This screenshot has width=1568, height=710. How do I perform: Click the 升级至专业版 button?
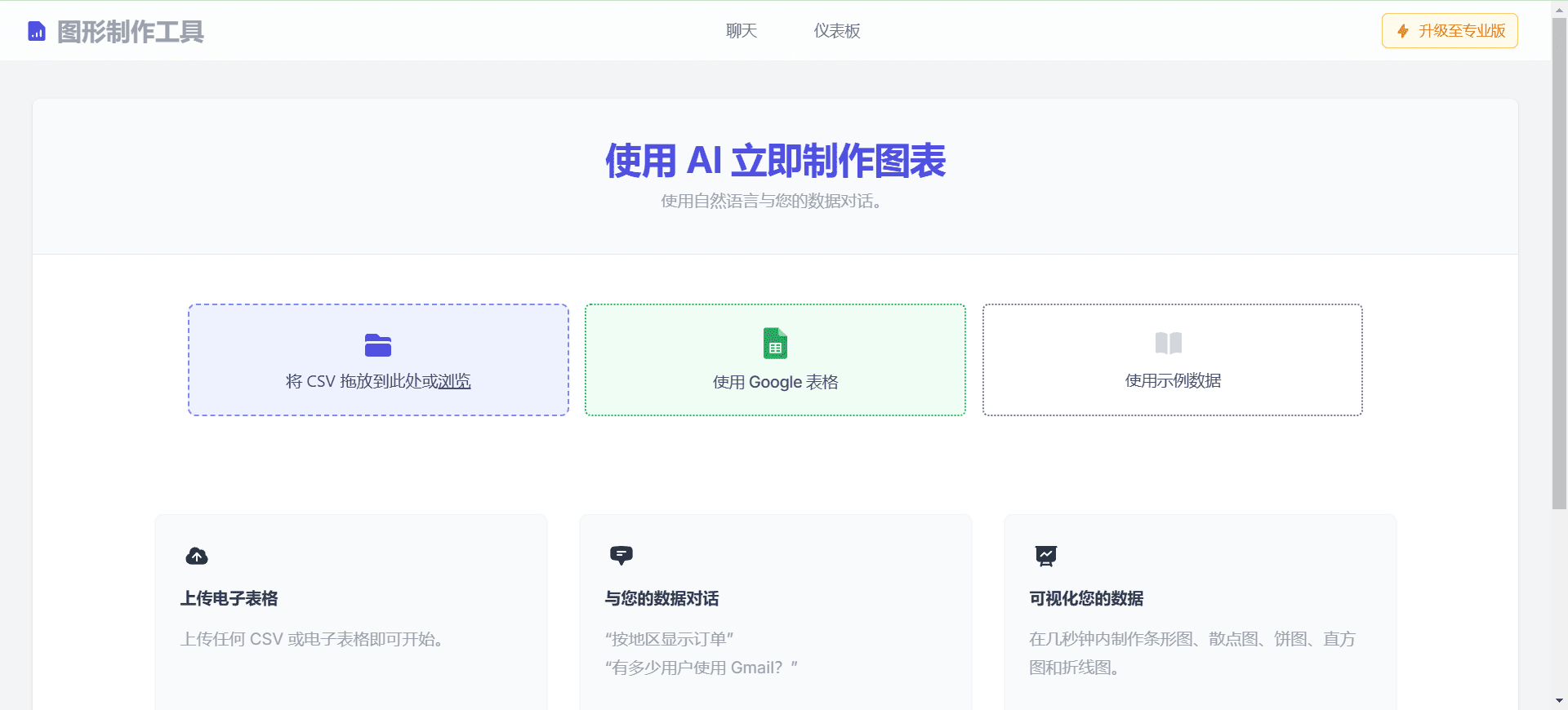(x=1450, y=31)
